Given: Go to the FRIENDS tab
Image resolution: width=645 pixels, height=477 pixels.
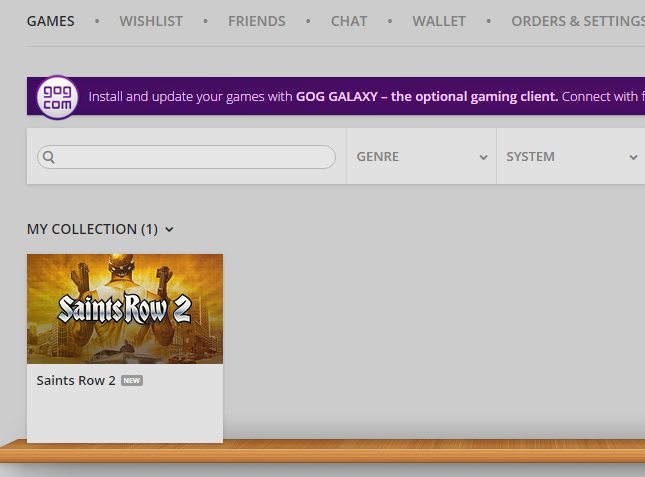Looking at the screenshot, I should click(x=257, y=21).
